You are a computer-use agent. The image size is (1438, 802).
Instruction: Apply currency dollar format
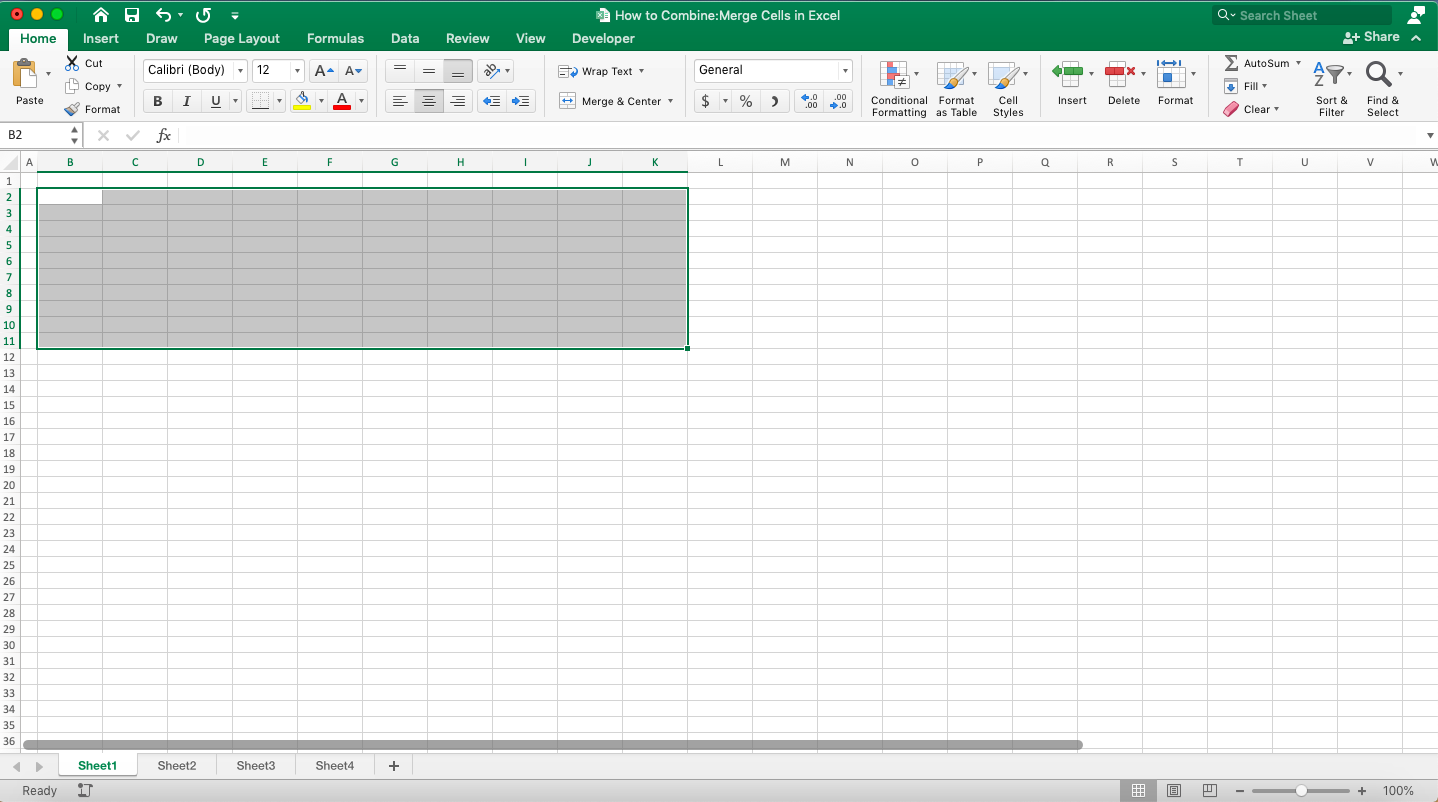click(706, 101)
